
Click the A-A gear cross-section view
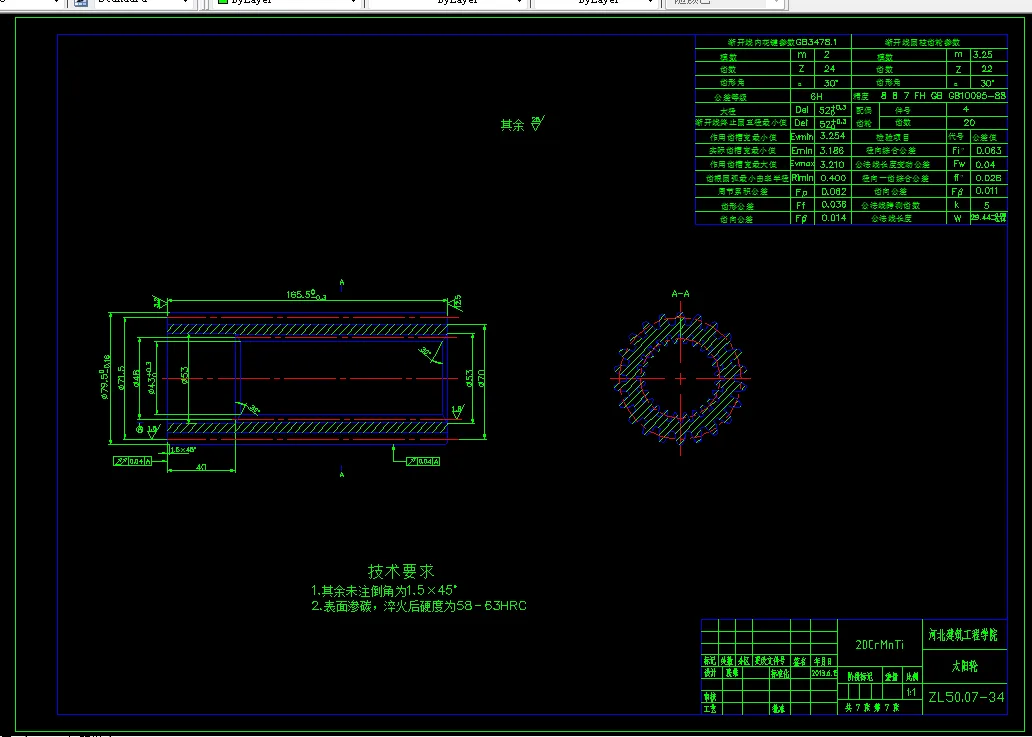680,378
